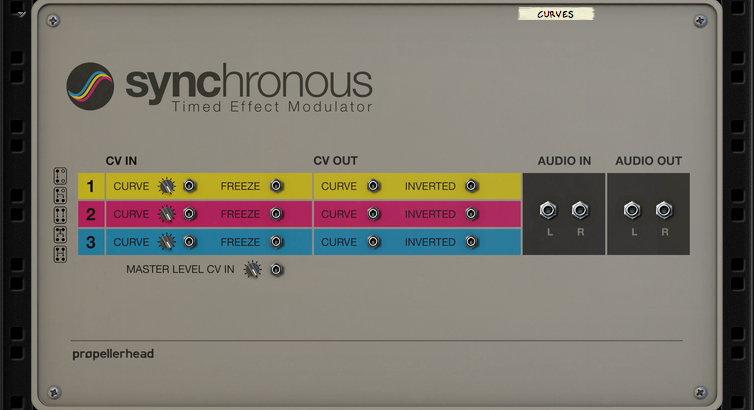754x410 pixels.
Task: Click the mono-in mono-out signal flow diagram
Action: pos(60,176)
